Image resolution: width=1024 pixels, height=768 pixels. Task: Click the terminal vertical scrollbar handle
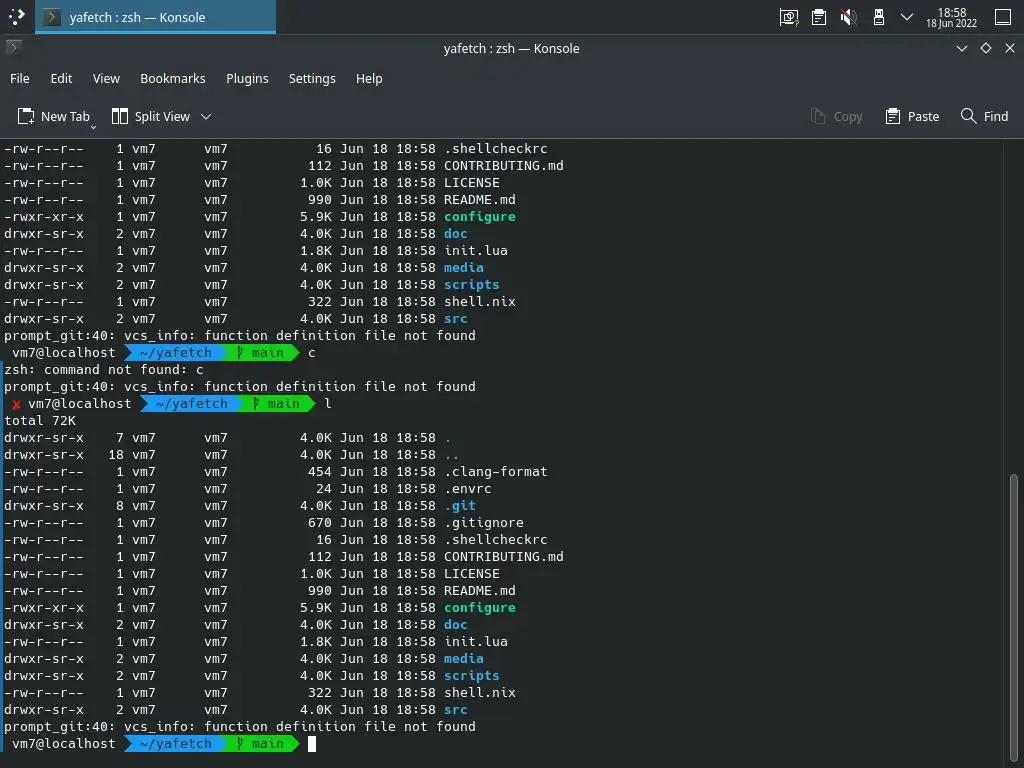(x=1014, y=617)
